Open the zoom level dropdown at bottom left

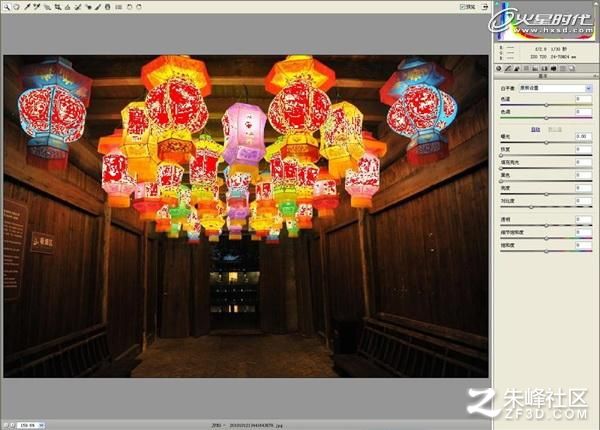(x=41, y=425)
